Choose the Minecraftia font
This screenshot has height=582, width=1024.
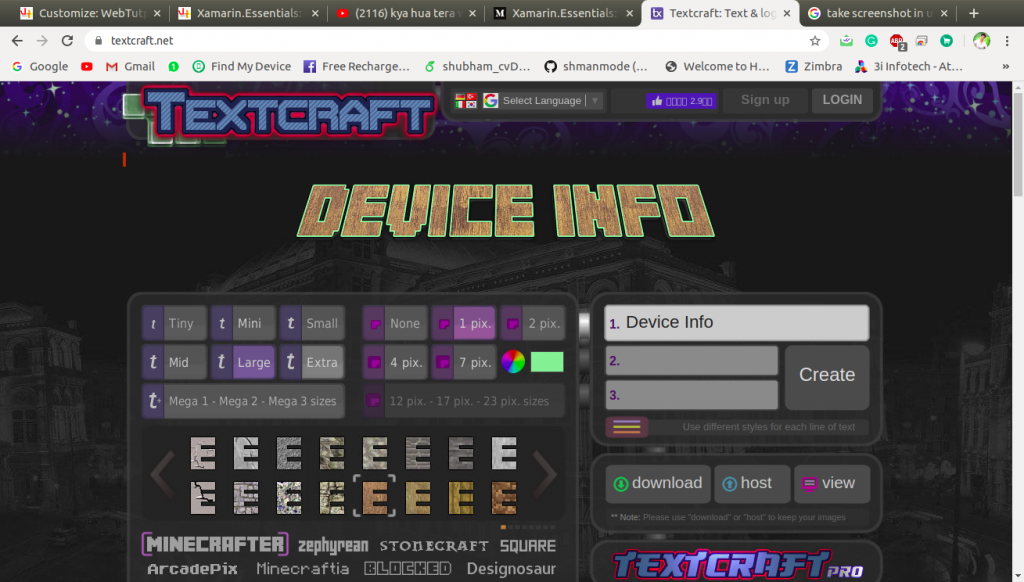tap(302, 569)
